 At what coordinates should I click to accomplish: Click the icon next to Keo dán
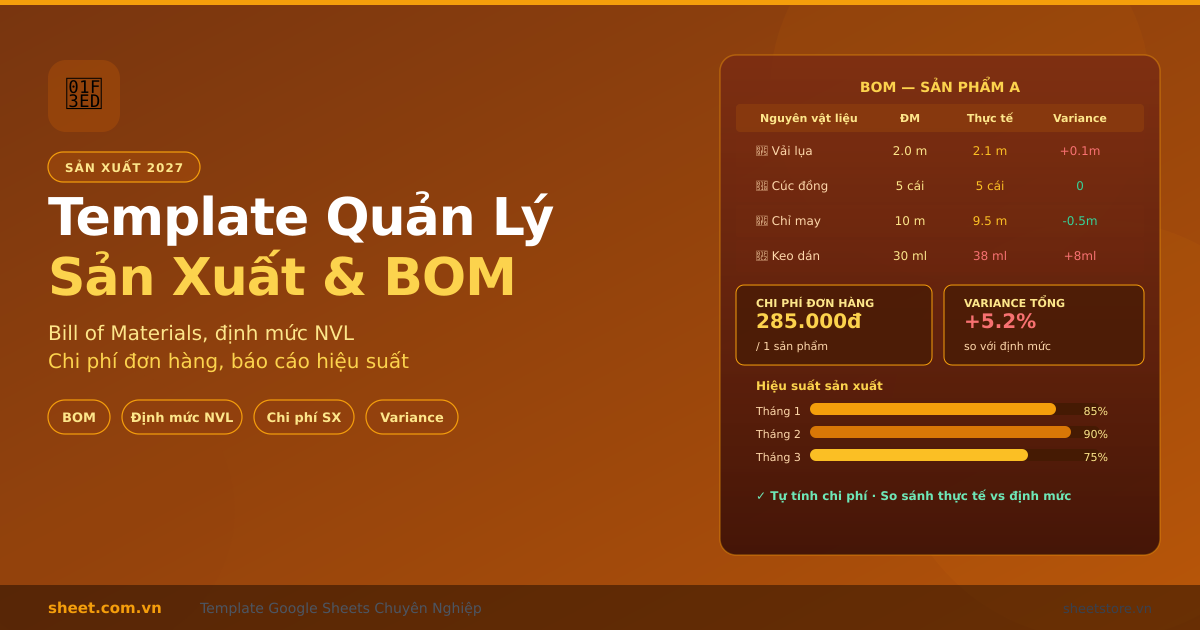[x=762, y=256]
